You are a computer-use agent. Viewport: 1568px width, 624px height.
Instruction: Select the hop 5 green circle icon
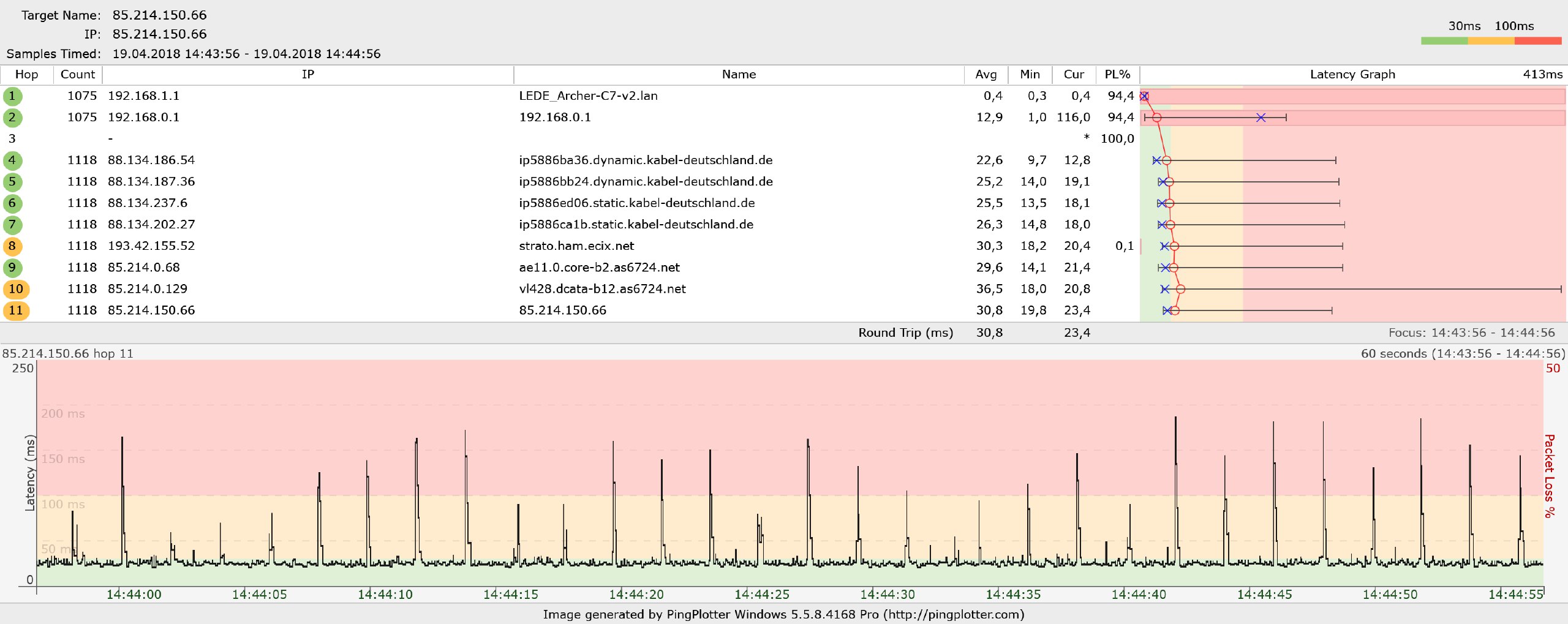coord(12,182)
